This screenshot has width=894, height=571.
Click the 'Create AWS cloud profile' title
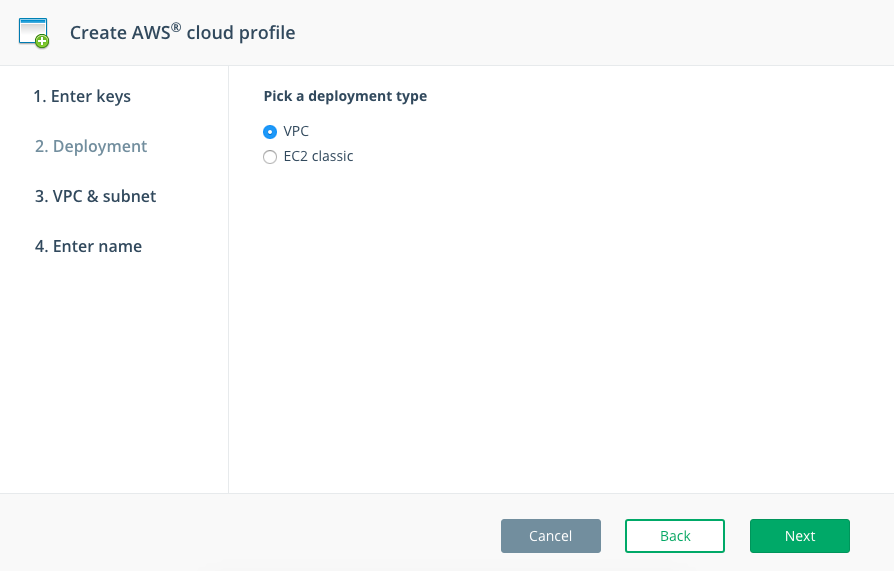pos(182,33)
